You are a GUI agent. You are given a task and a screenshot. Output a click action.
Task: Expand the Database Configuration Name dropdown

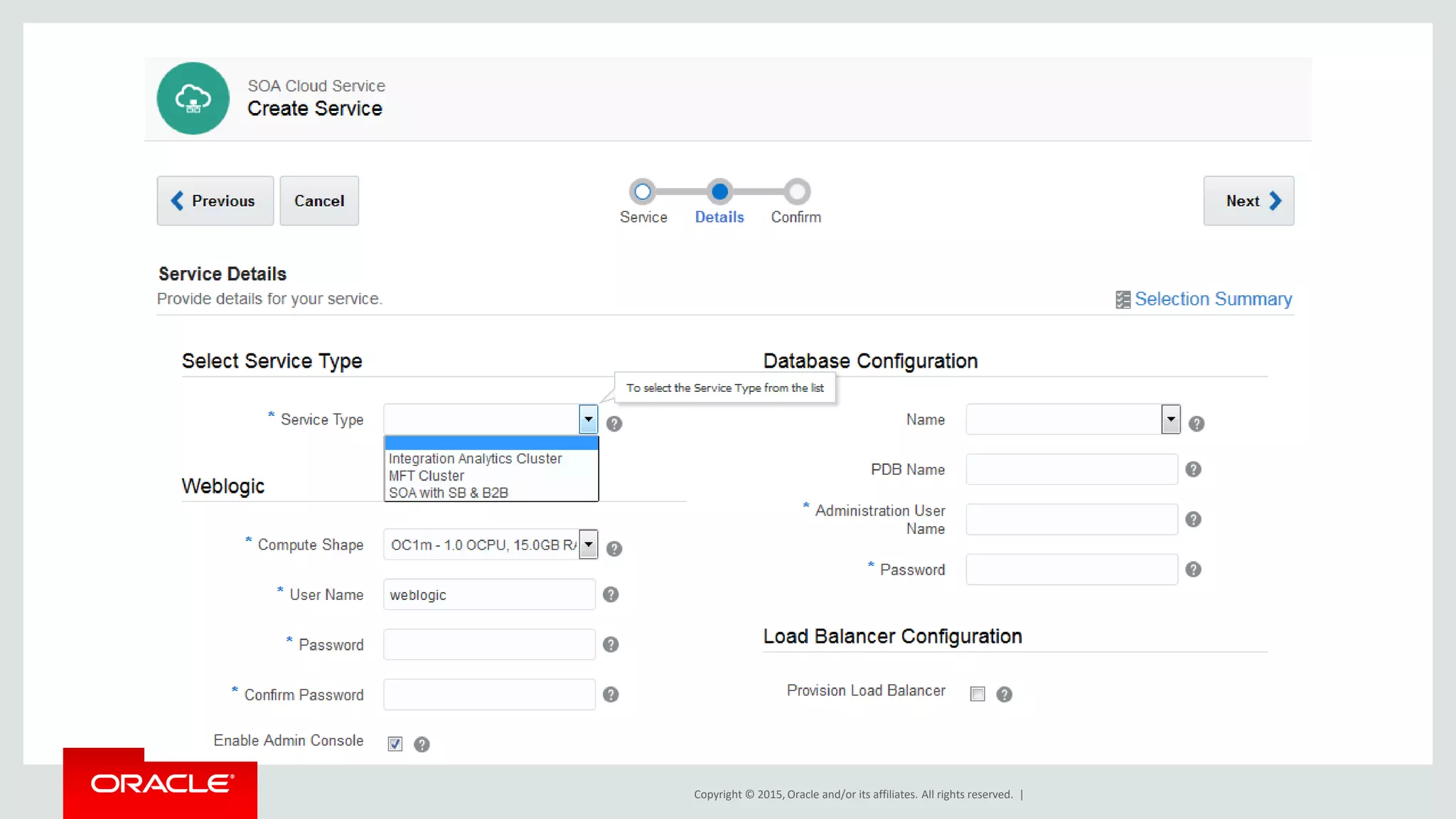1170,419
